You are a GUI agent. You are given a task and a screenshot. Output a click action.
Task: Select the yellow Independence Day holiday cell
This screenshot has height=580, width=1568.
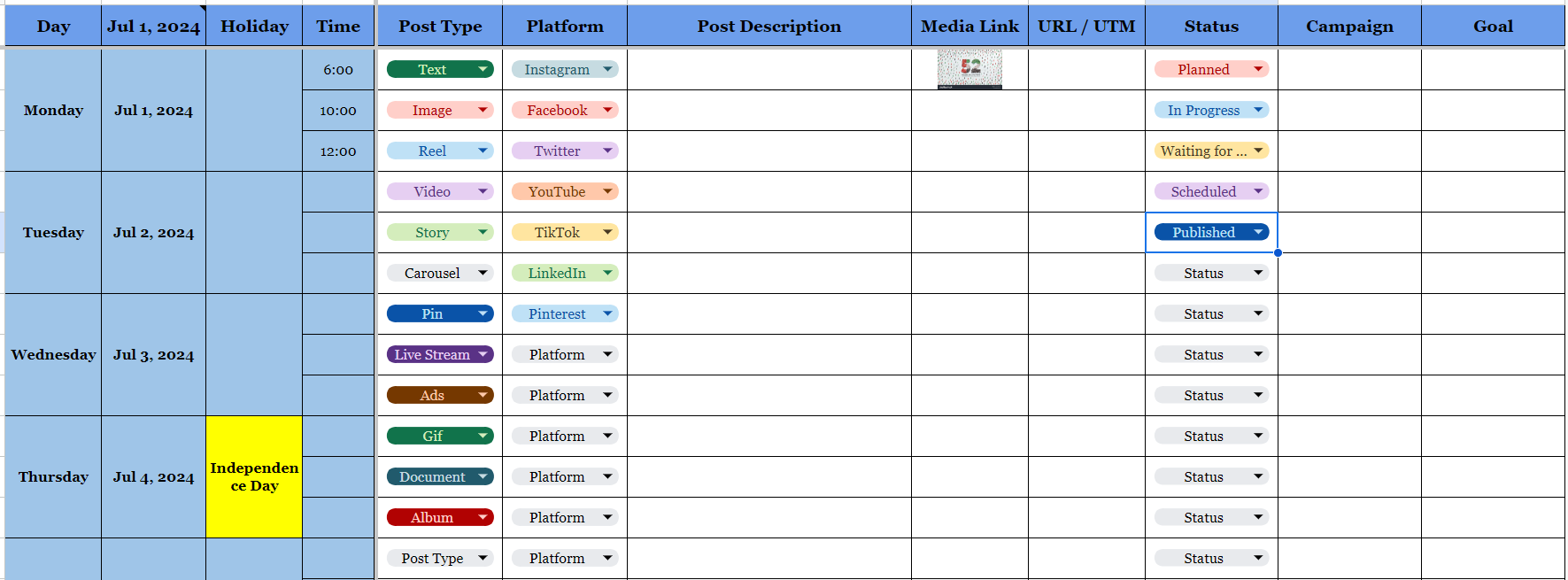click(x=254, y=476)
